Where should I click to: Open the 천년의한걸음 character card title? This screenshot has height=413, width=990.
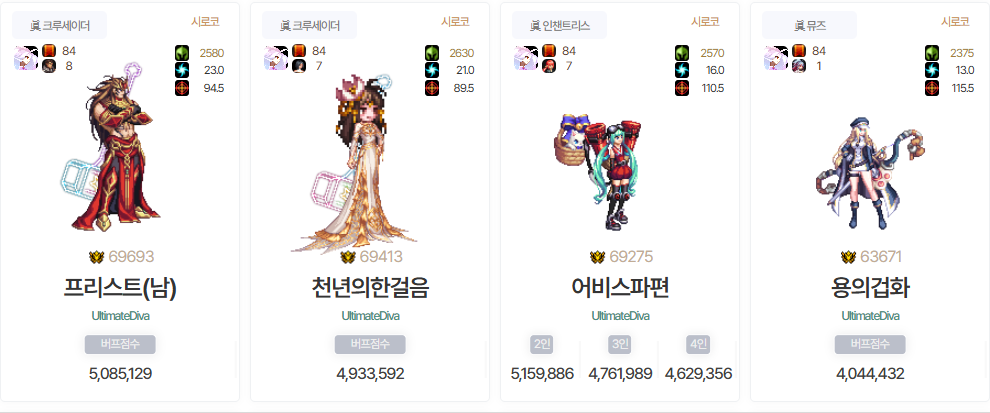370,288
